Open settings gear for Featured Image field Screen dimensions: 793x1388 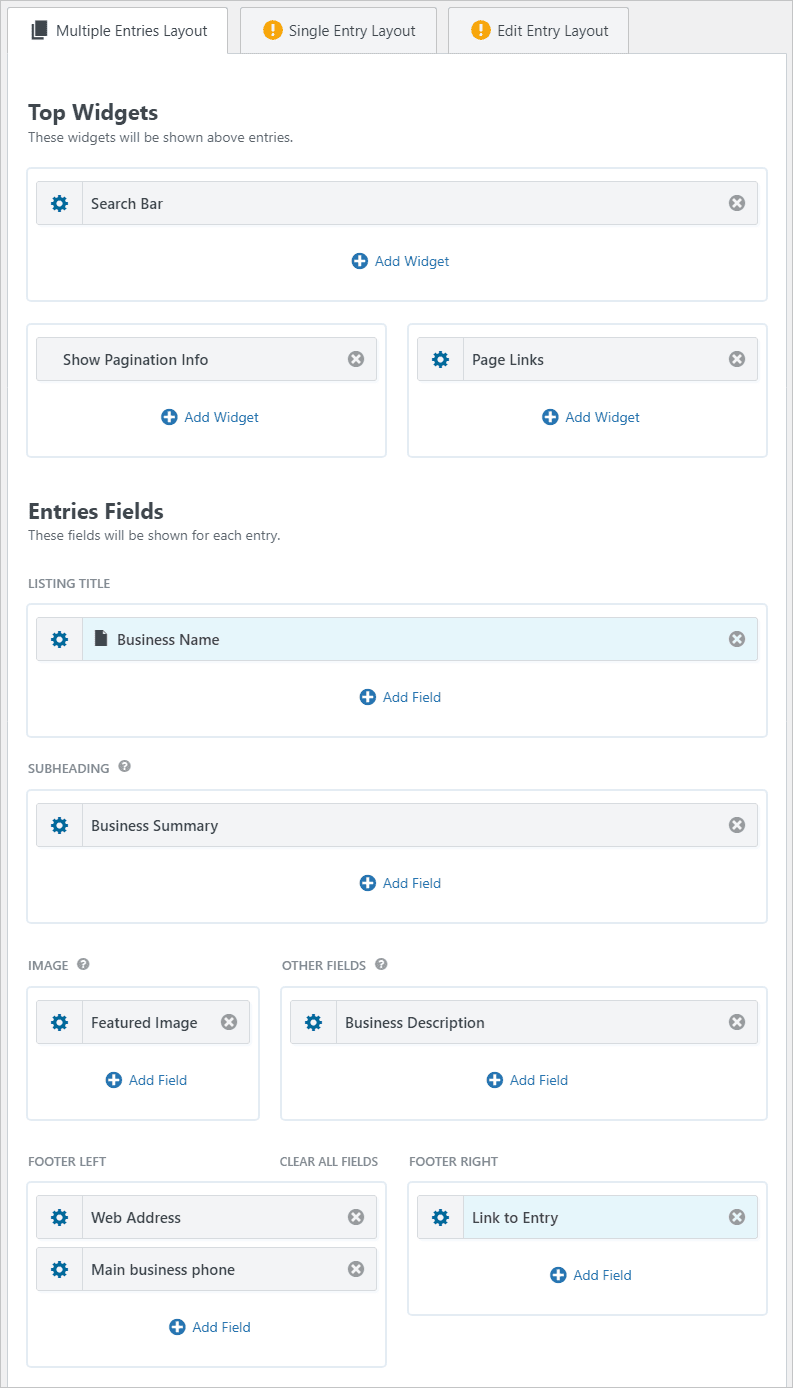tap(59, 1023)
